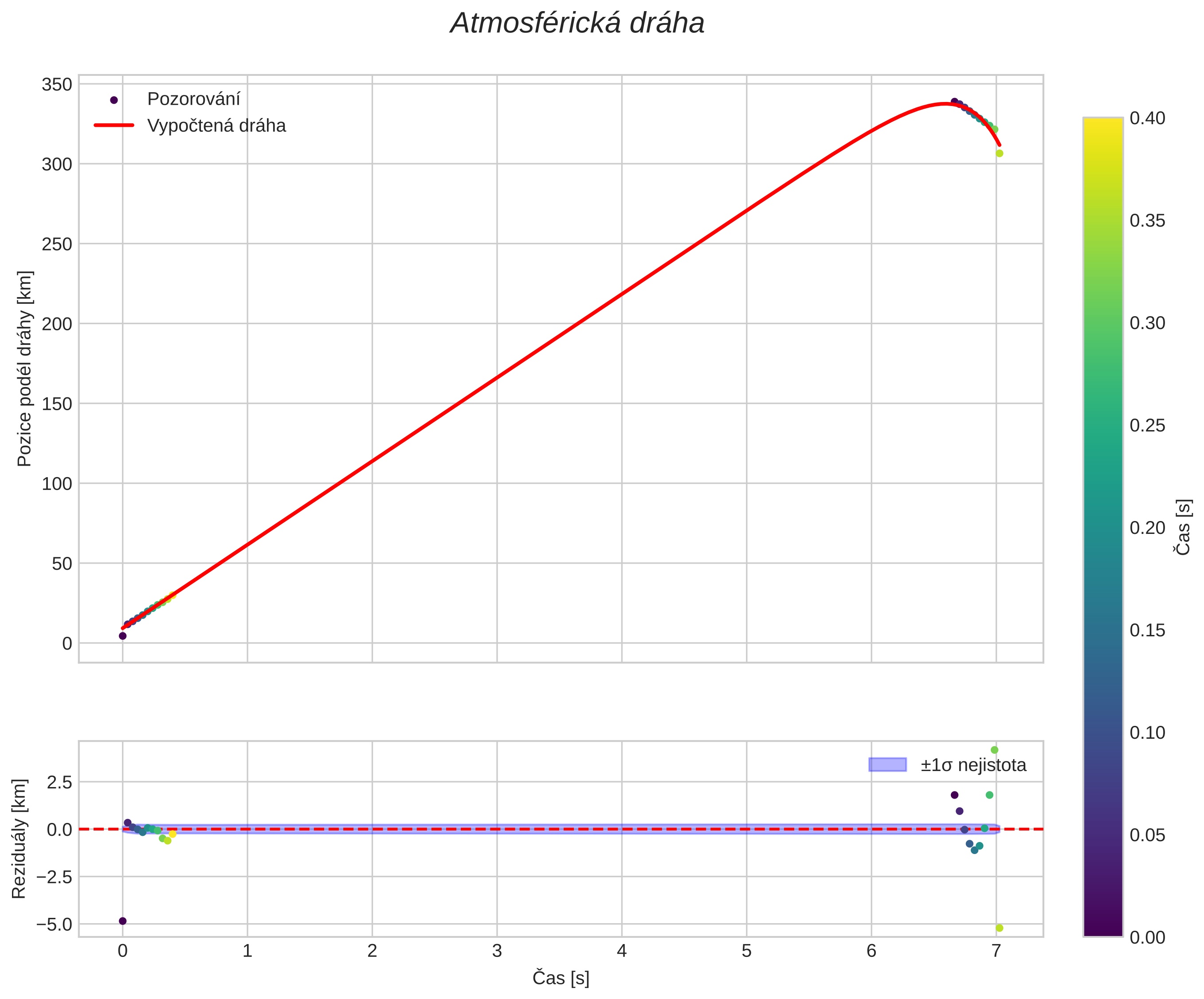
Task: Click the colorbar 'Čas [s]' label
Action: pyautogui.click(x=1183, y=527)
